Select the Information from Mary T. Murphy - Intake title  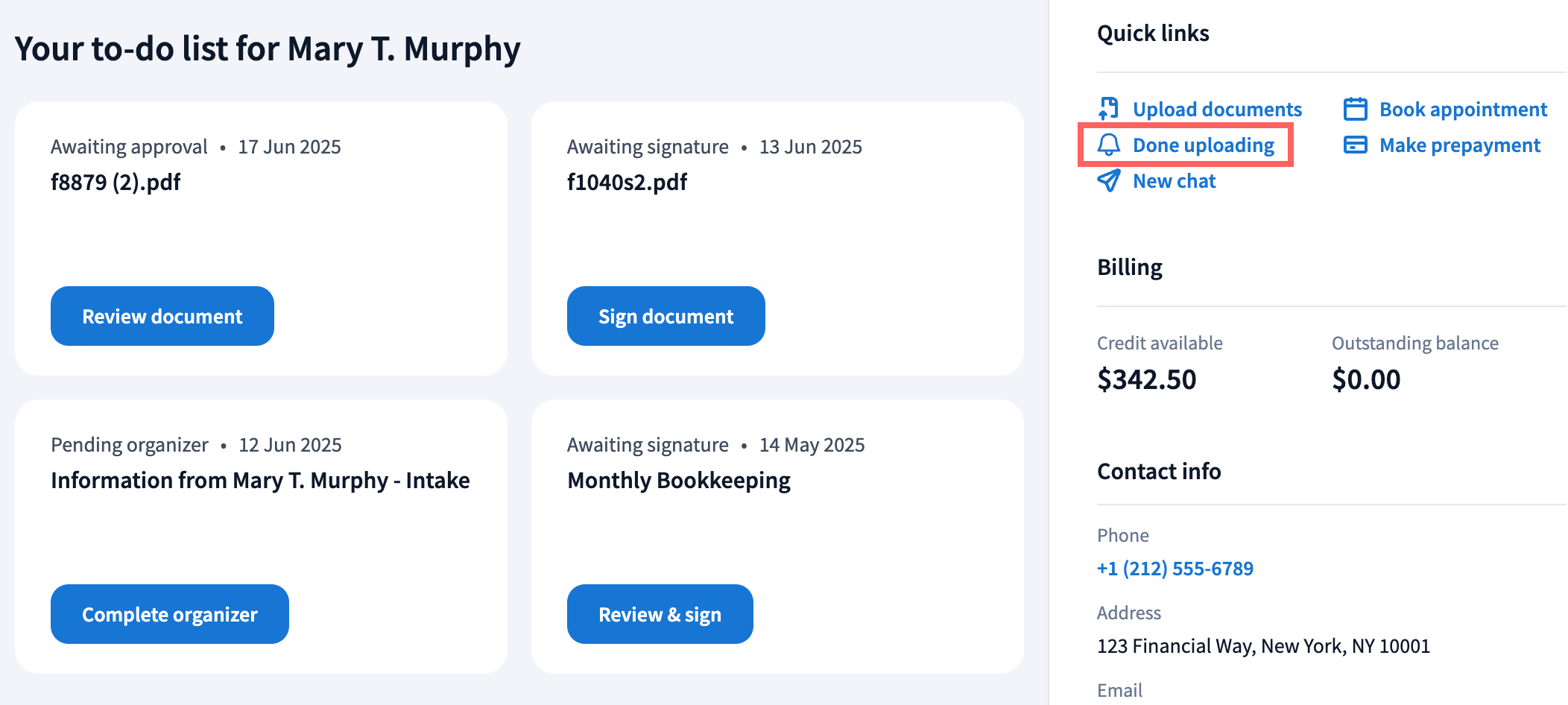tap(260, 480)
